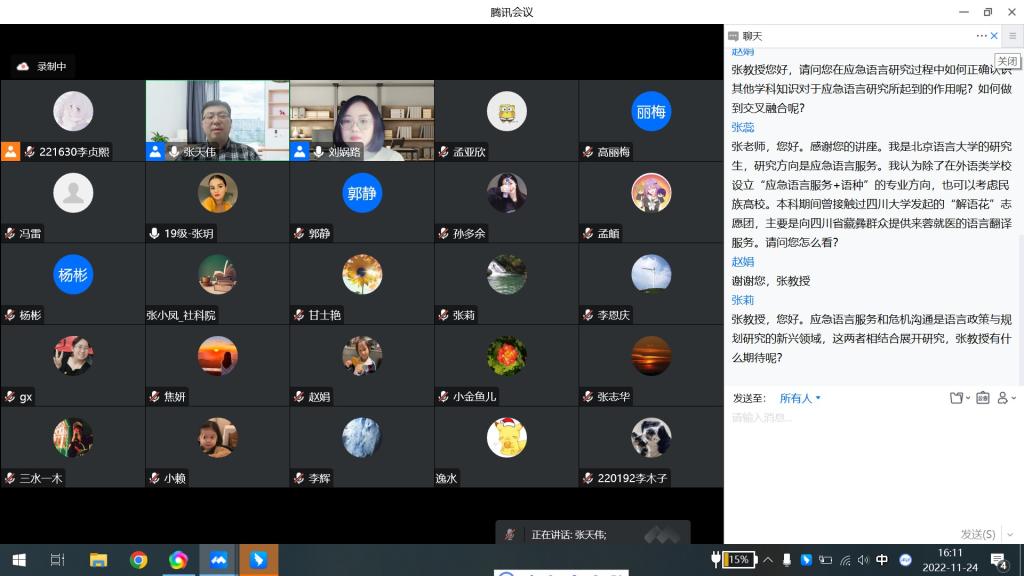The image size is (1024, 576).
Task: Click the 录制中 recording indicator
Action: [44, 67]
